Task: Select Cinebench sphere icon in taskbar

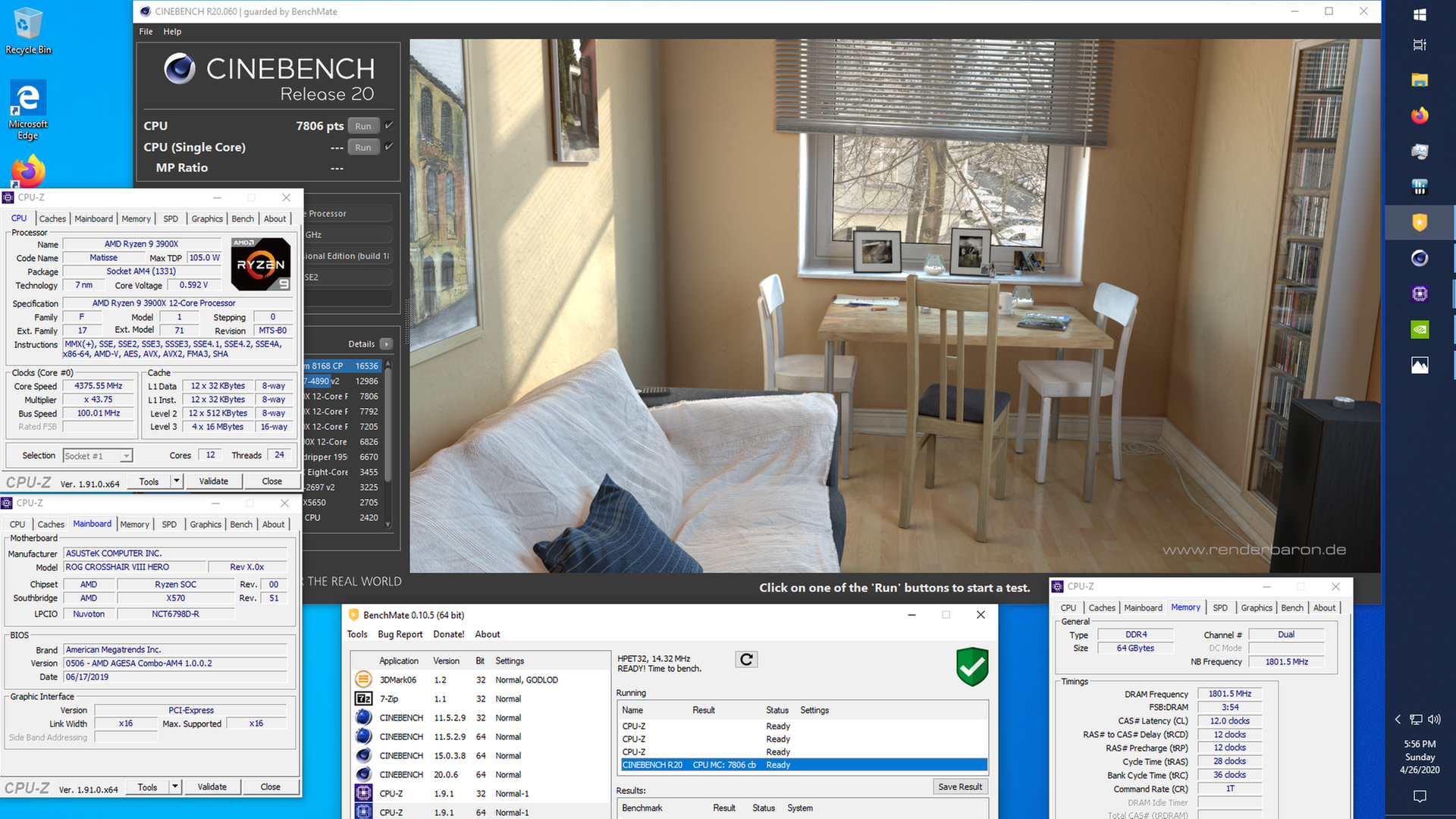Action: (x=1420, y=258)
